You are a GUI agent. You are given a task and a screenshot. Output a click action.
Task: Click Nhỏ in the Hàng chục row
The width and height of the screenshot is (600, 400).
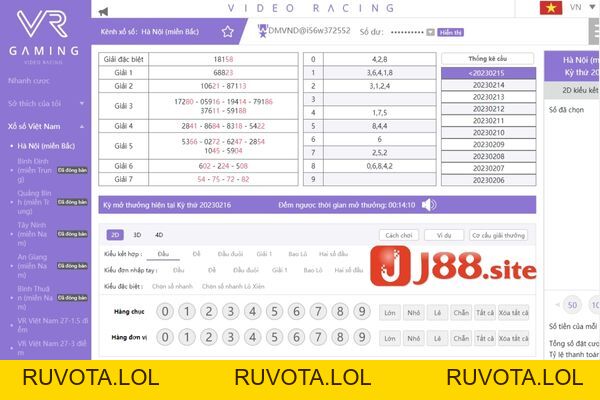(414, 313)
